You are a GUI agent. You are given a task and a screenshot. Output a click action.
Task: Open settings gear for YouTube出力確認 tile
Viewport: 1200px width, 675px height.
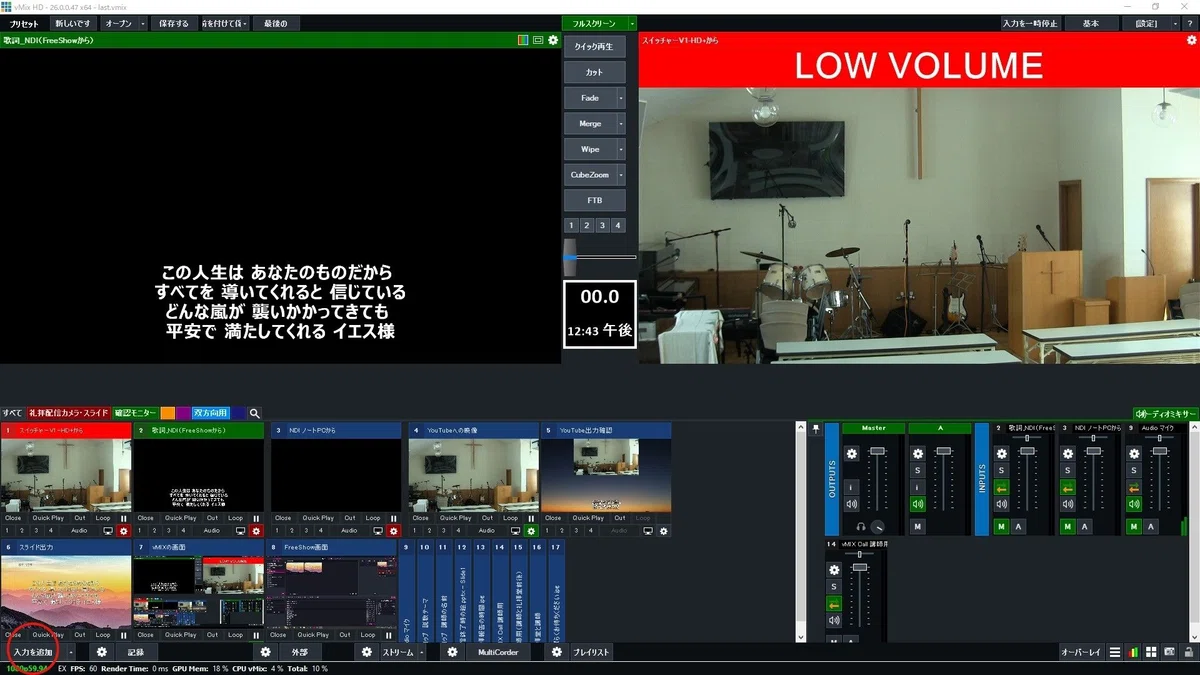tap(664, 531)
